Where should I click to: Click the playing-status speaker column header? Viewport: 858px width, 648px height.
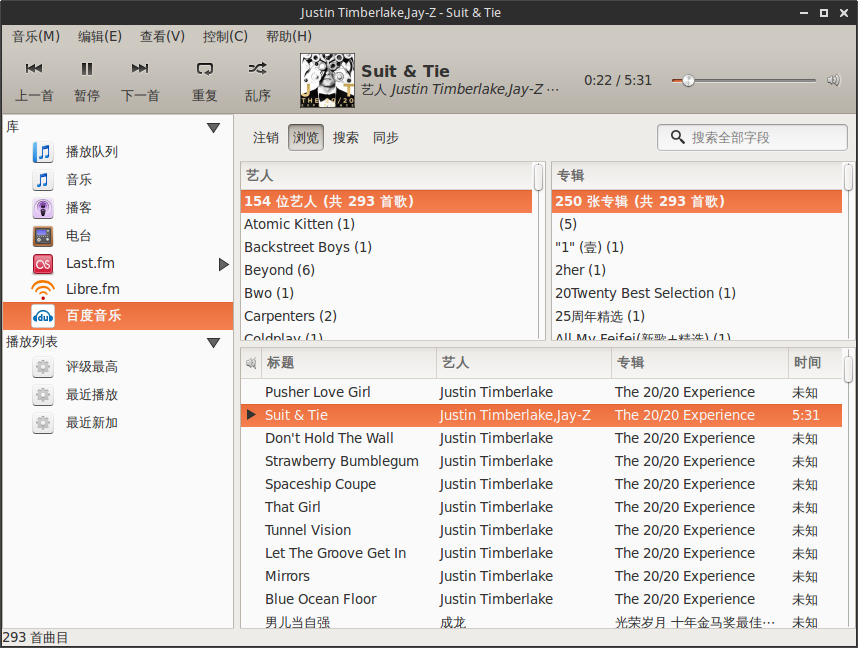[x=251, y=363]
